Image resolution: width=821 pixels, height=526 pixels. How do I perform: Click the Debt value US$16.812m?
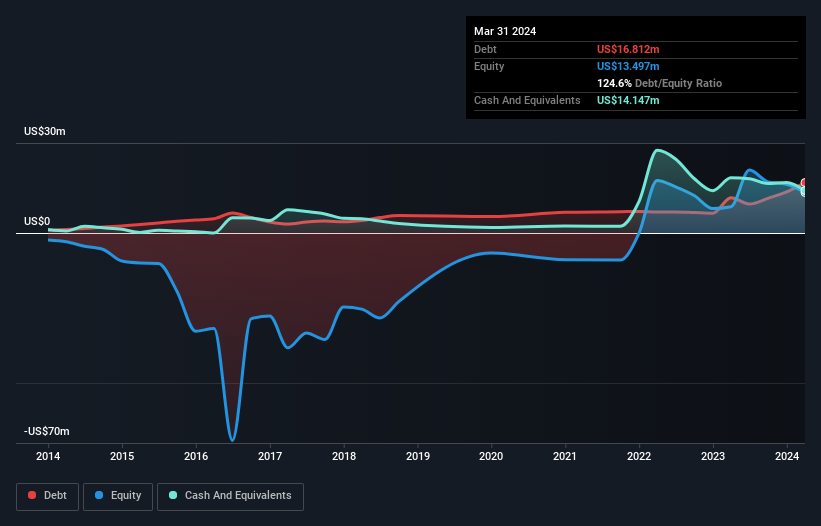pyautogui.click(x=628, y=49)
